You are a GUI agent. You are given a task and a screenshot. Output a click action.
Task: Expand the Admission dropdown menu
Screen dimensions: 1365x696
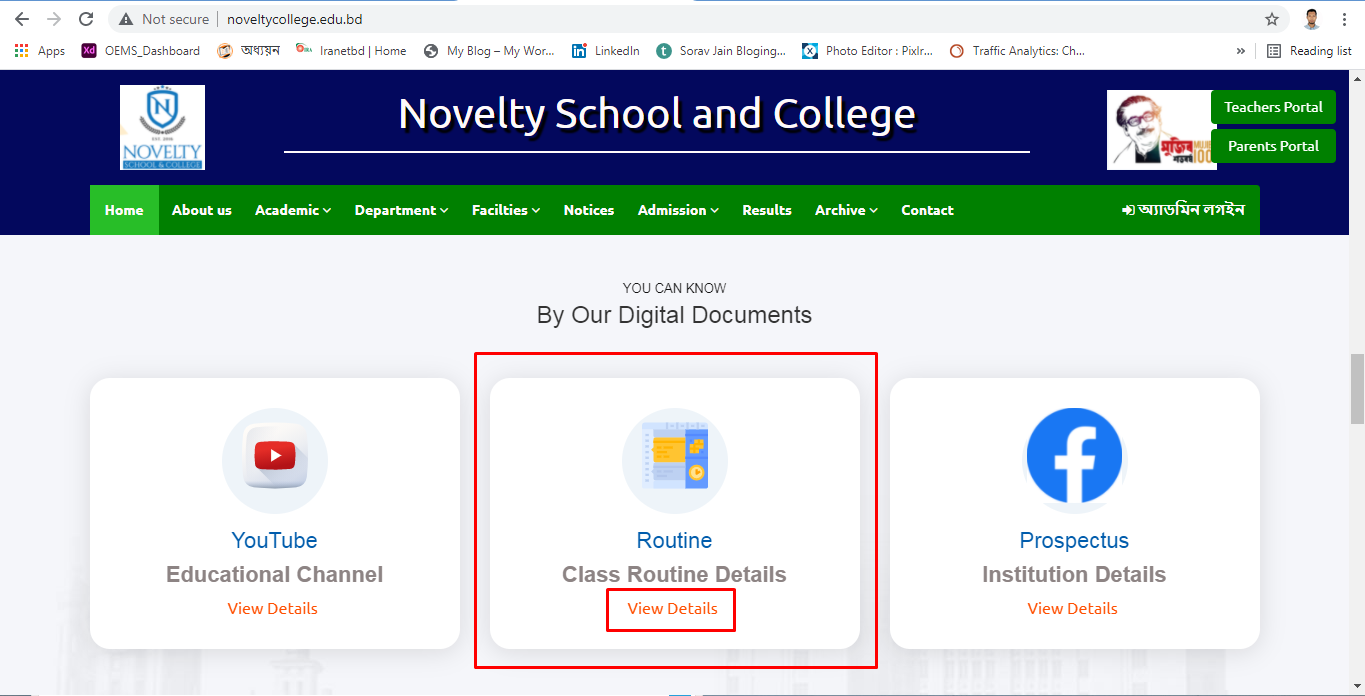click(678, 210)
